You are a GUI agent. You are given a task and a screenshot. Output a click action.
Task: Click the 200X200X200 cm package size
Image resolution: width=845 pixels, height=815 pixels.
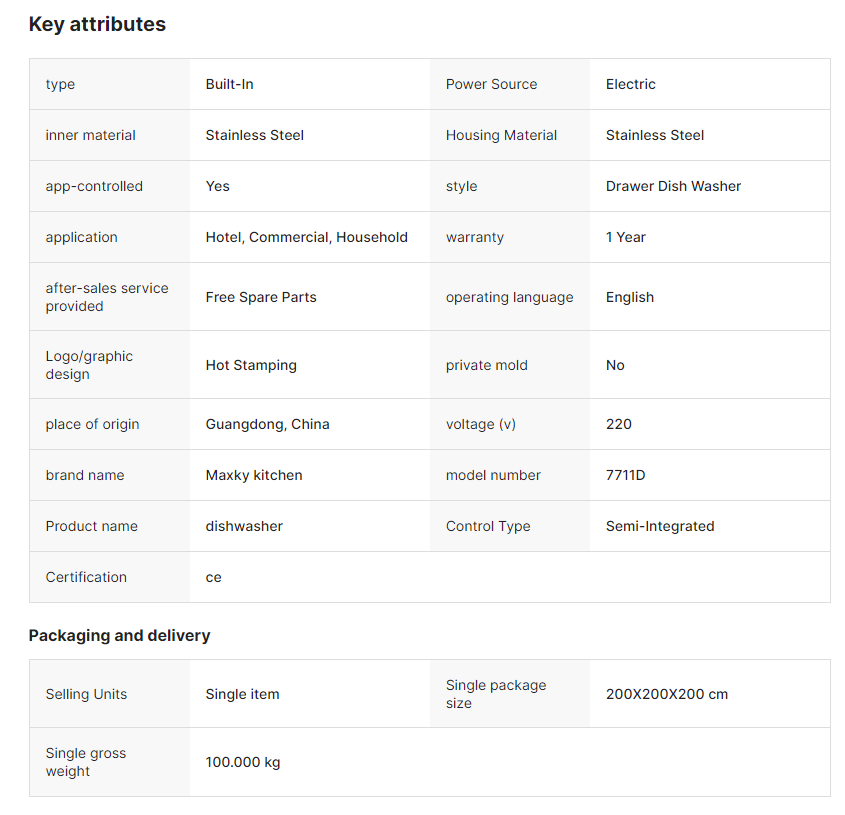coord(666,694)
